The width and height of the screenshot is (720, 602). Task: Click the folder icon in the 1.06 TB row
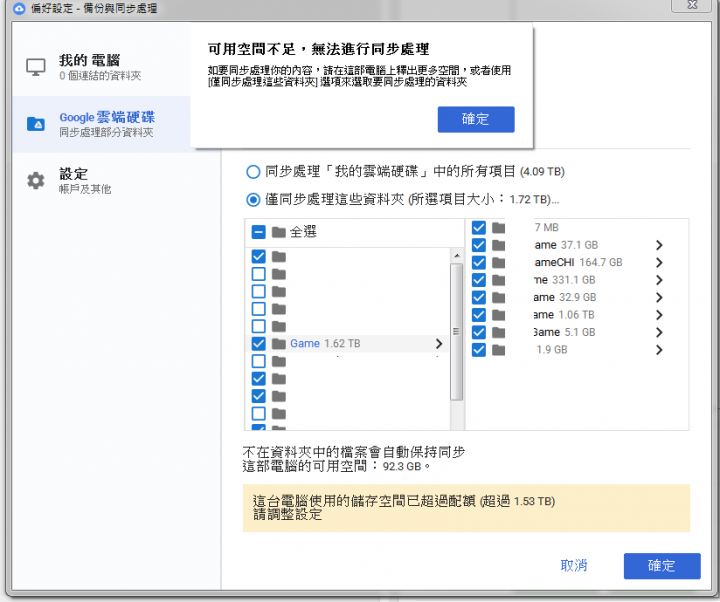498,315
